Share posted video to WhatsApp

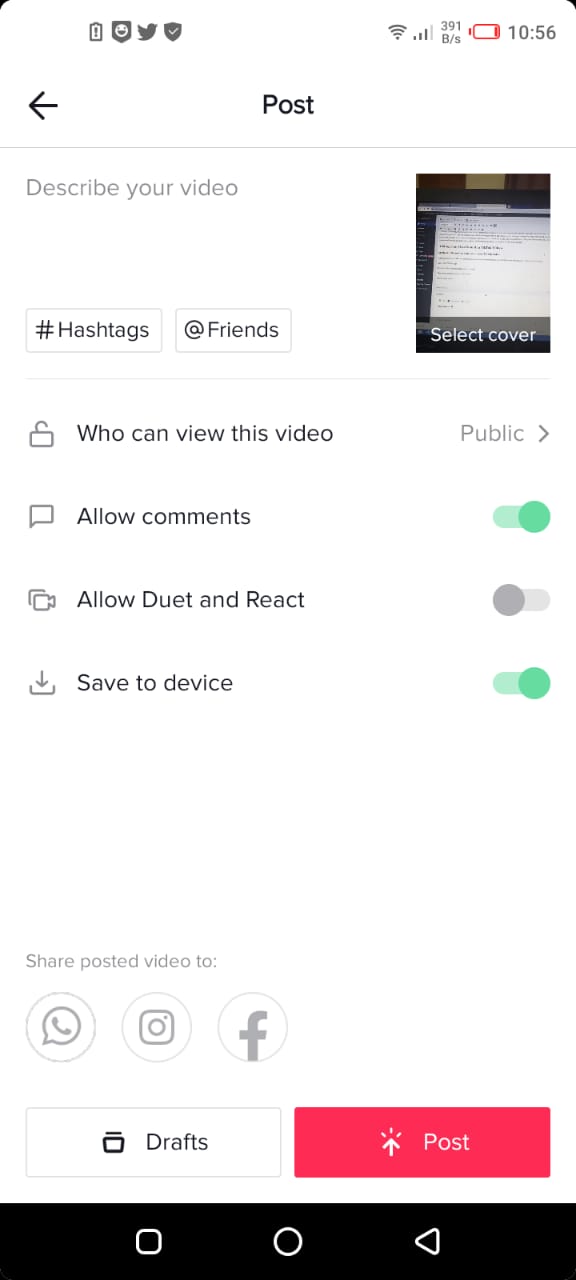(x=61, y=1027)
